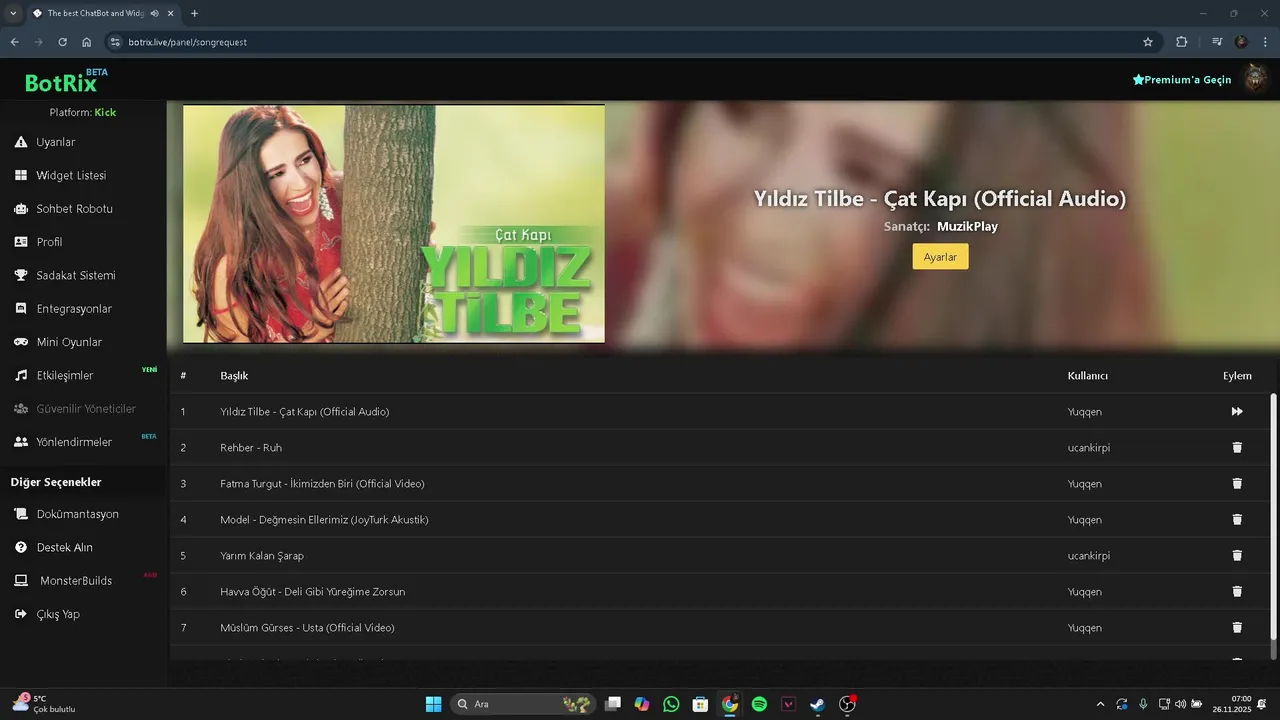The height and width of the screenshot is (720, 1280).
Task: Open Chrome profile avatar
Action: 1241,42
